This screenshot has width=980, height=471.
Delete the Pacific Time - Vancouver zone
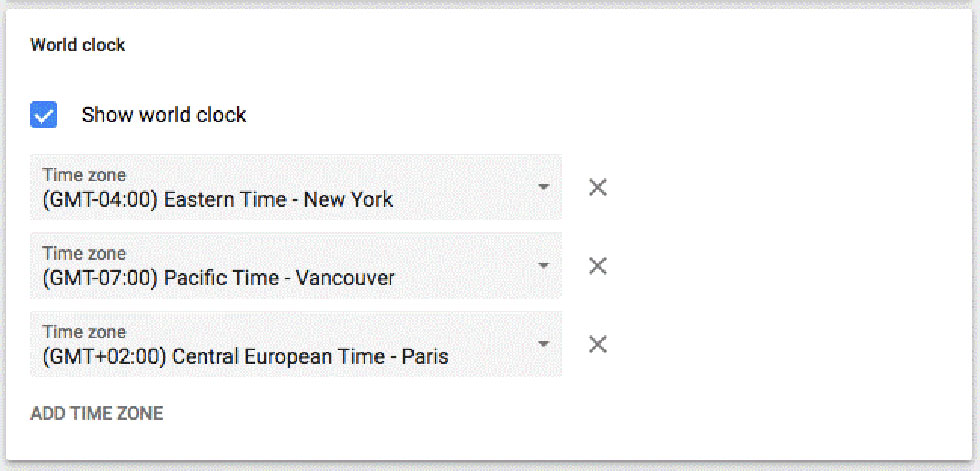(598, 265)
